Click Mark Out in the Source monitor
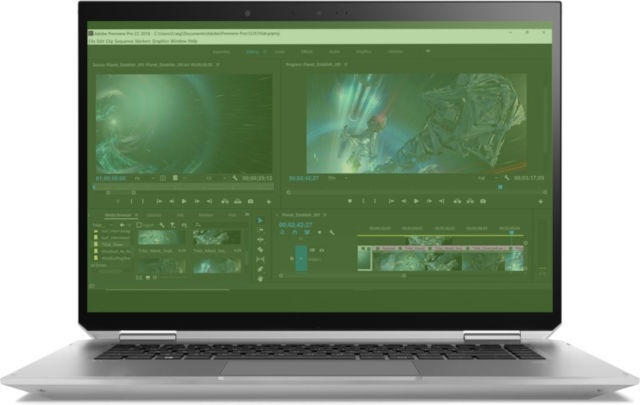Viewport: 640px width, 405px height. [142, 201]
